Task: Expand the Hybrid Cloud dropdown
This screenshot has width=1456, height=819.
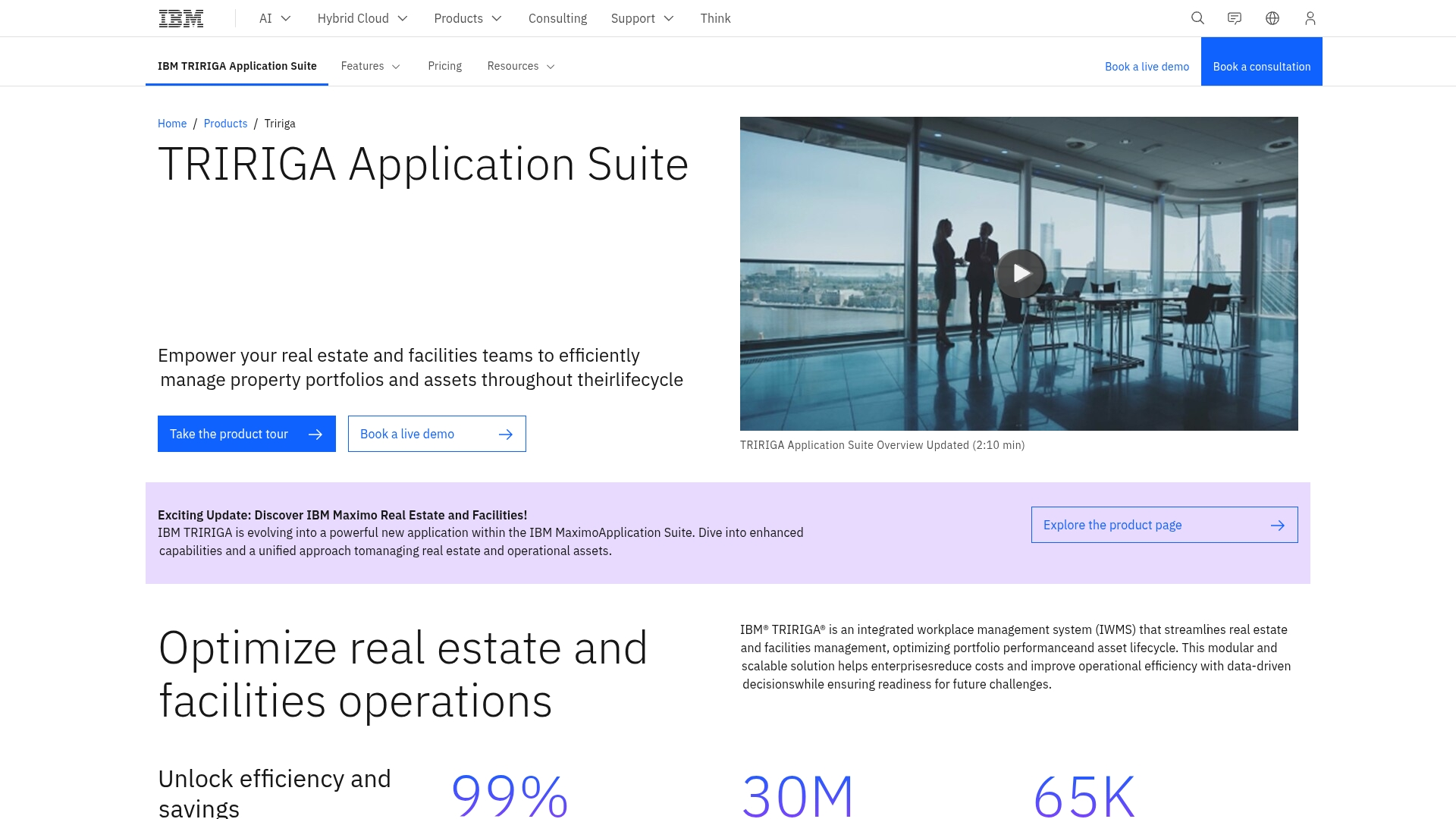Action: click(x=362, y=18)
